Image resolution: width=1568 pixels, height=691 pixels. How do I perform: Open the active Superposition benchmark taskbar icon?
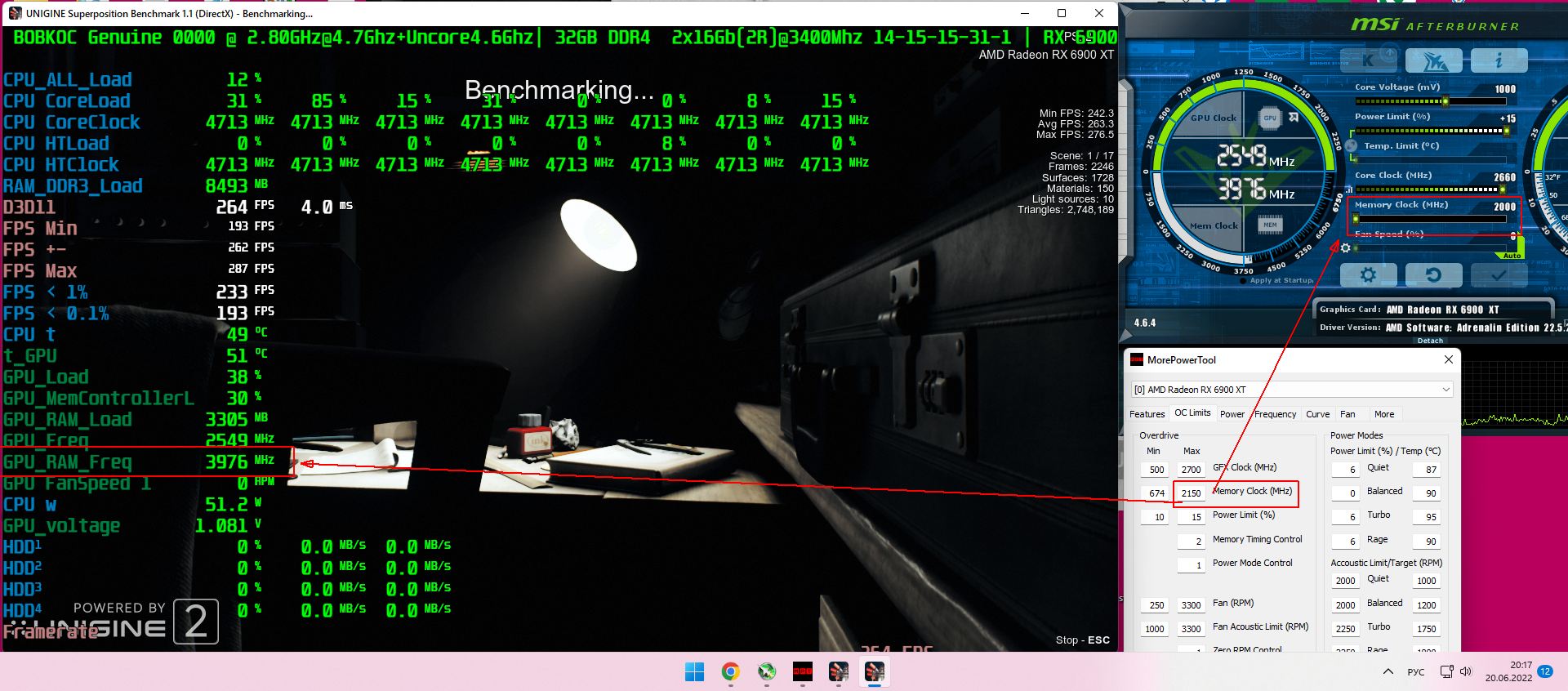point(875,672)
